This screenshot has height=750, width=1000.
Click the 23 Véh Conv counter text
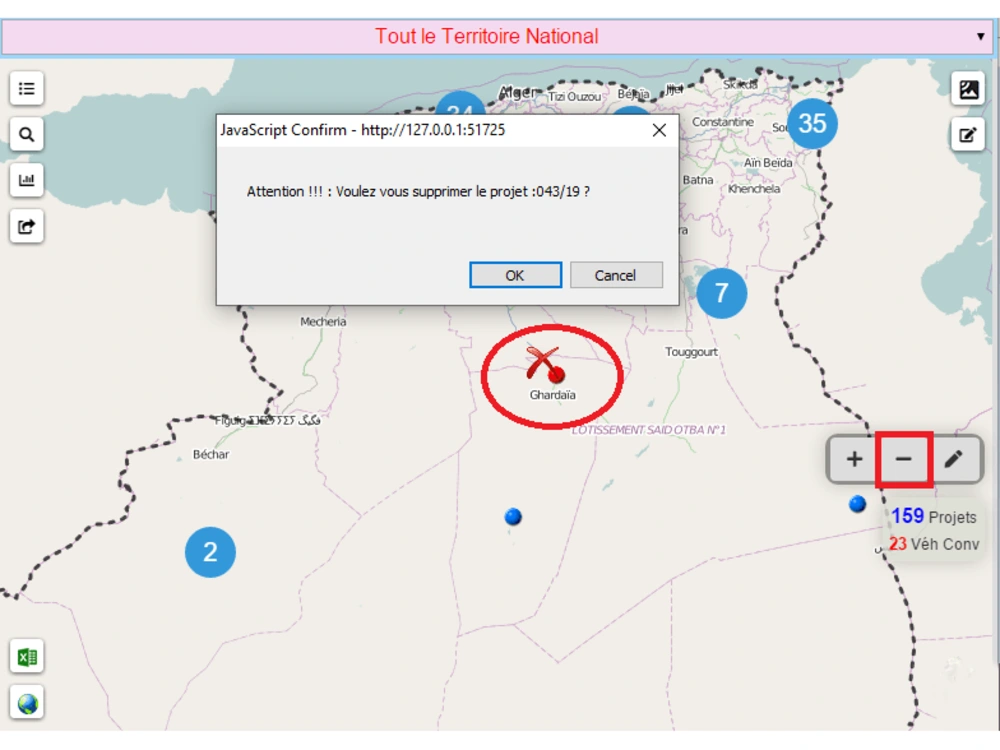click(x=934, y=544)
